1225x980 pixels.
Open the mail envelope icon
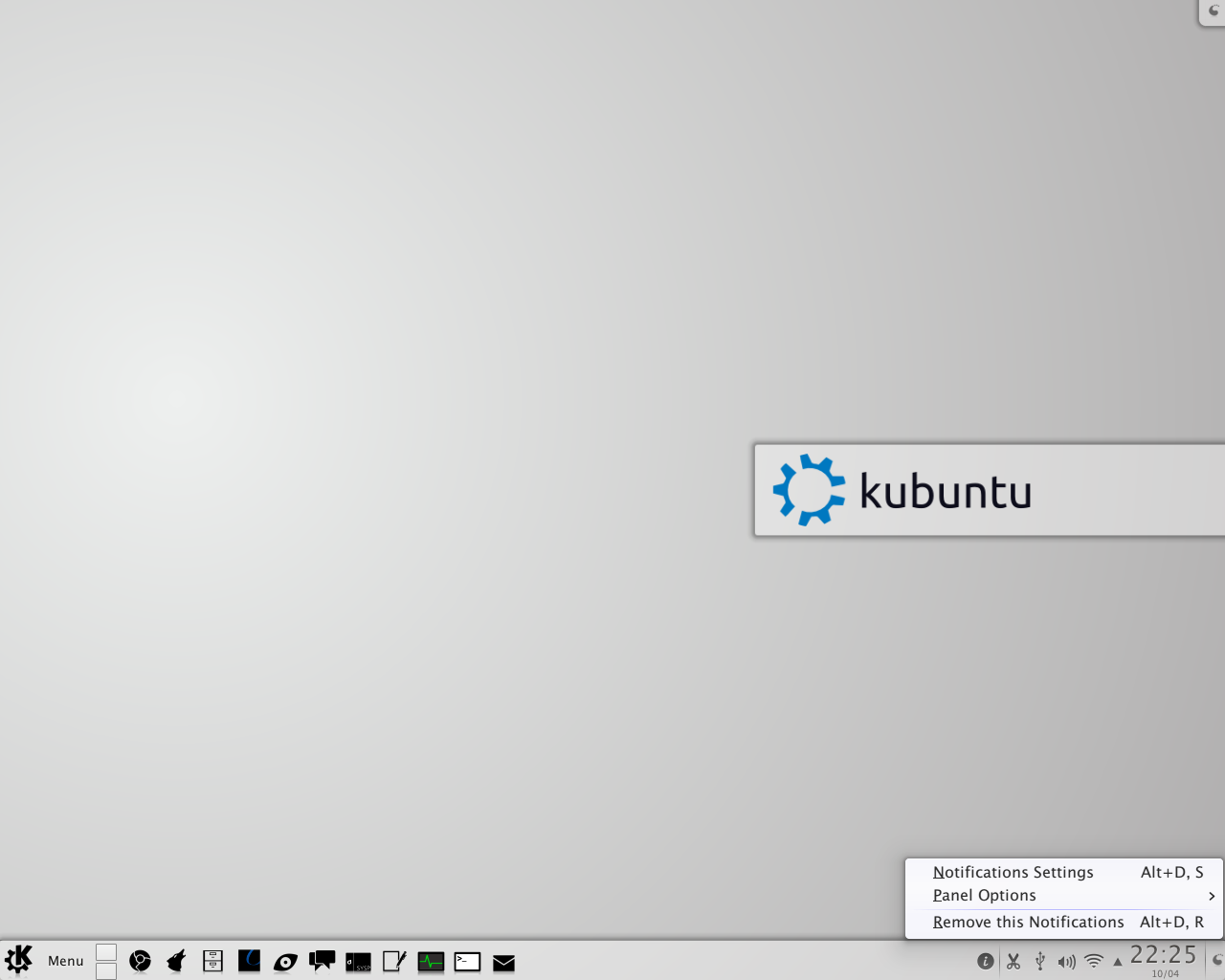click(x=503, y=963)
